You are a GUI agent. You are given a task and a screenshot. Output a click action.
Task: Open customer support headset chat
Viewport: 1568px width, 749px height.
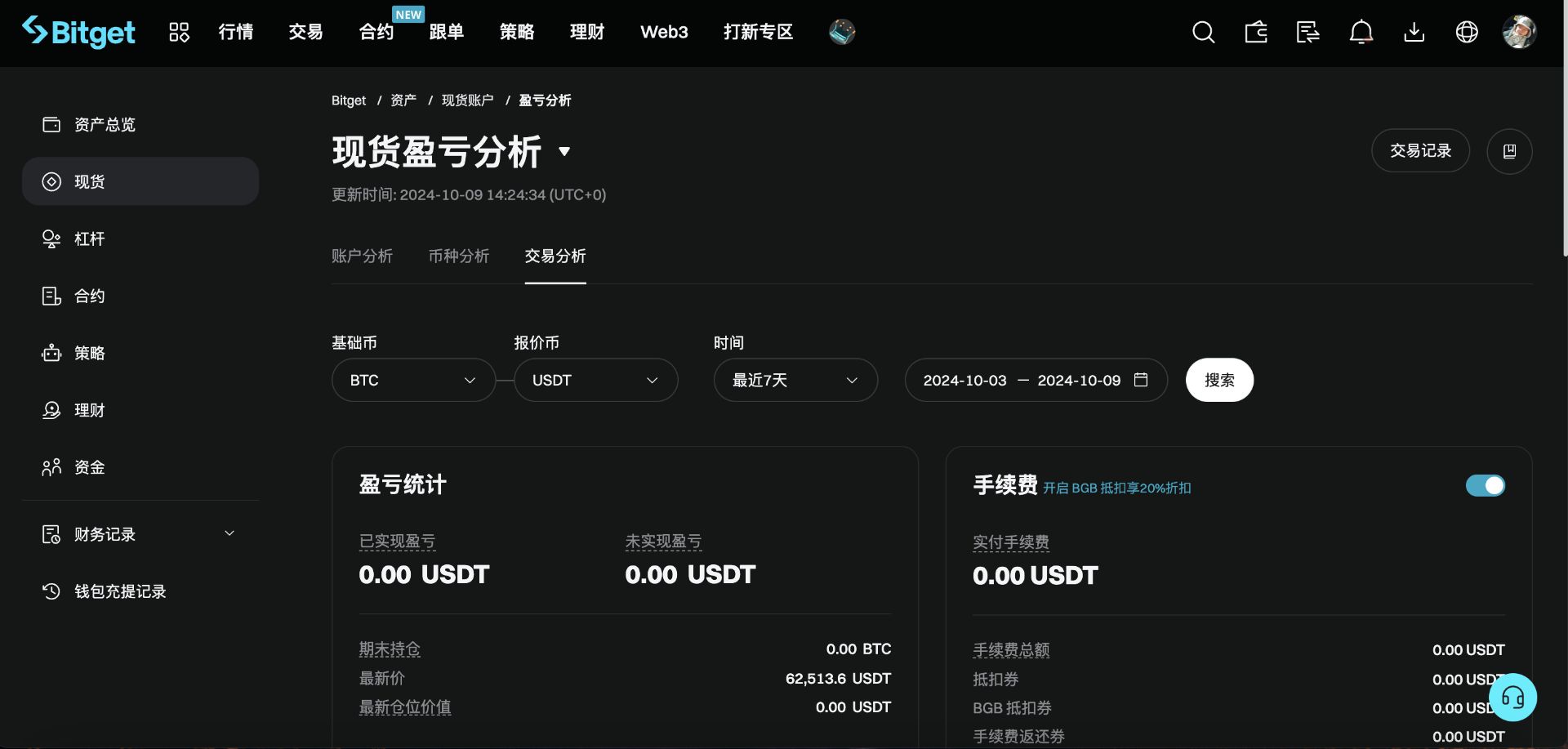tap(1512, 698)
